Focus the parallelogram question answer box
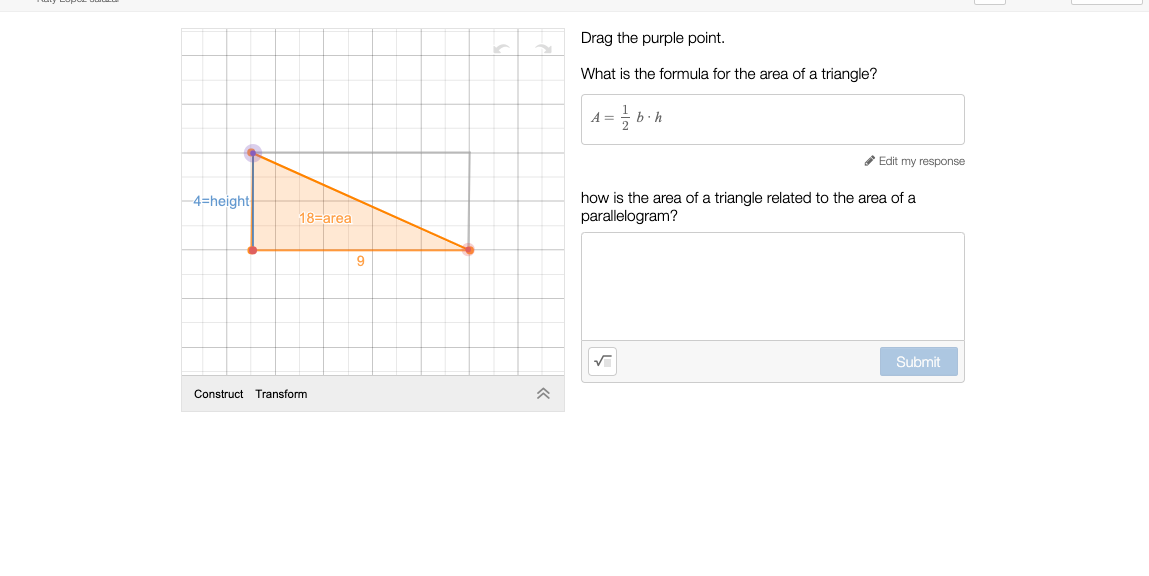The width and height of the screenshot is (1149, 576). (x=772, y=286)
